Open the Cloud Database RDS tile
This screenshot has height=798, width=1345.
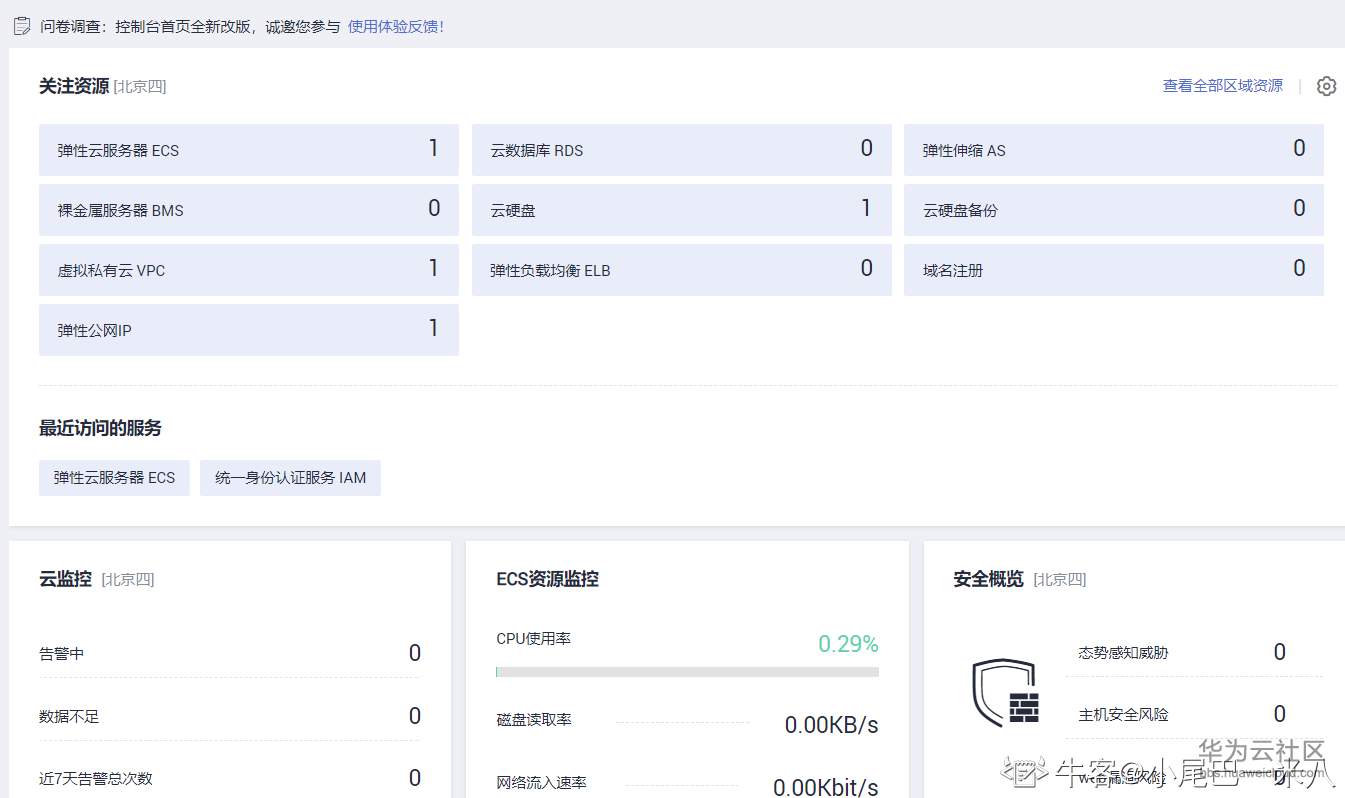coord(681,150)
